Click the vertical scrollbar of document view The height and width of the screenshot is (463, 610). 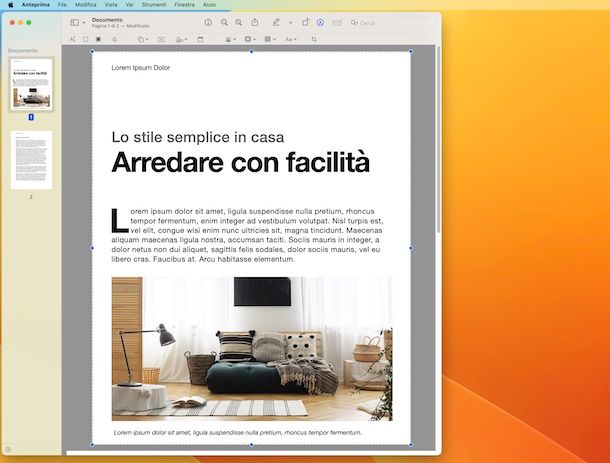[438, 140]
